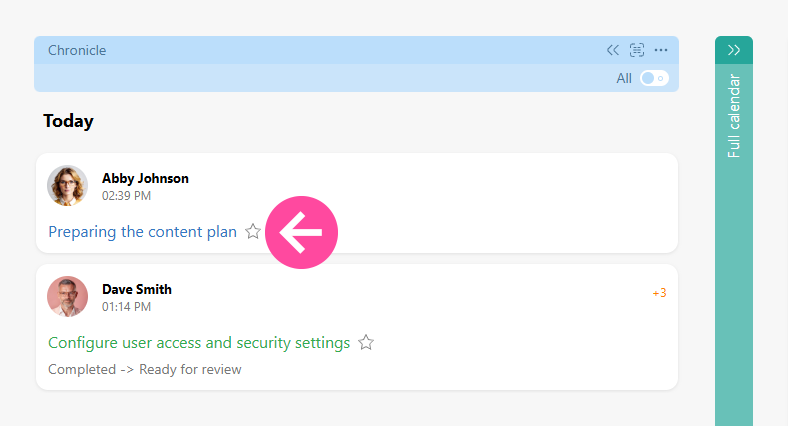Image resolution: width=788 pixels, height=426 pixels.
Task: Star the Configure user access task
Action: (x=366, y=343)
